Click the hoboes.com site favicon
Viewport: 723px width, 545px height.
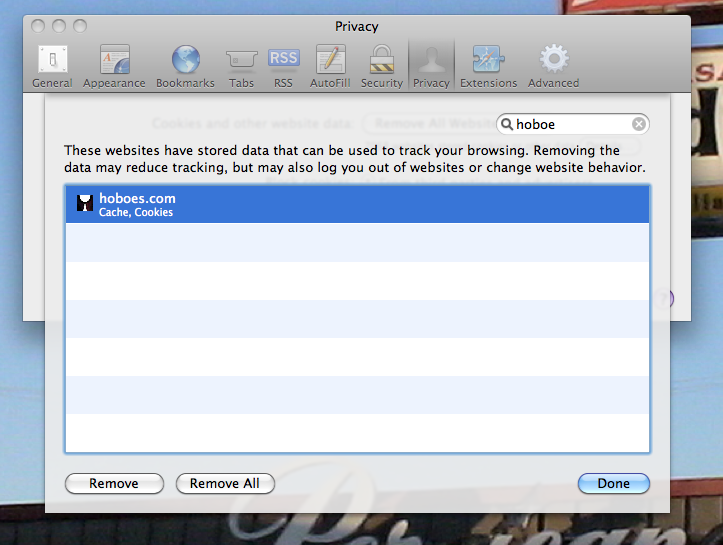[x=85, y=204]
